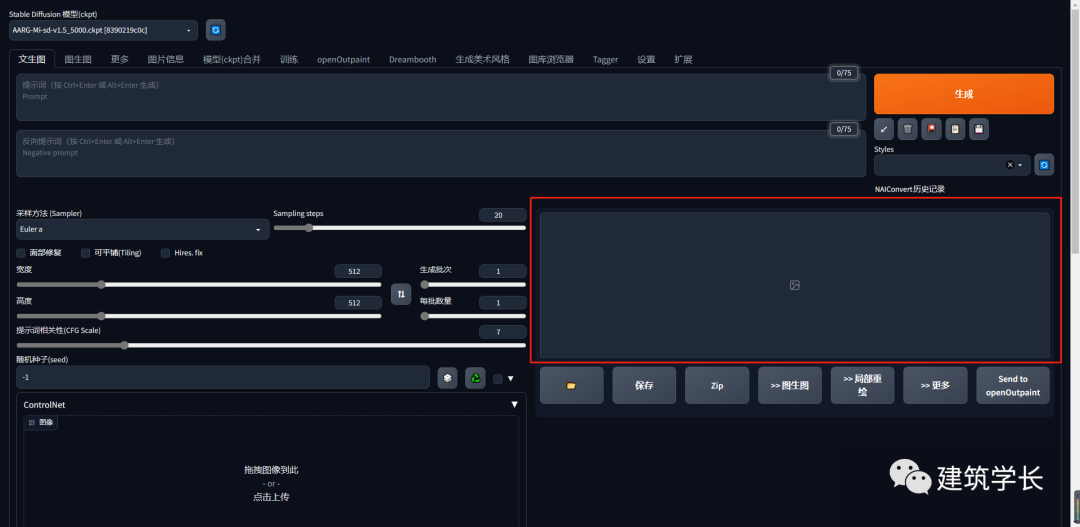Open the output folder with folder icon button
1080x527 pixels.
pos(572,385)
